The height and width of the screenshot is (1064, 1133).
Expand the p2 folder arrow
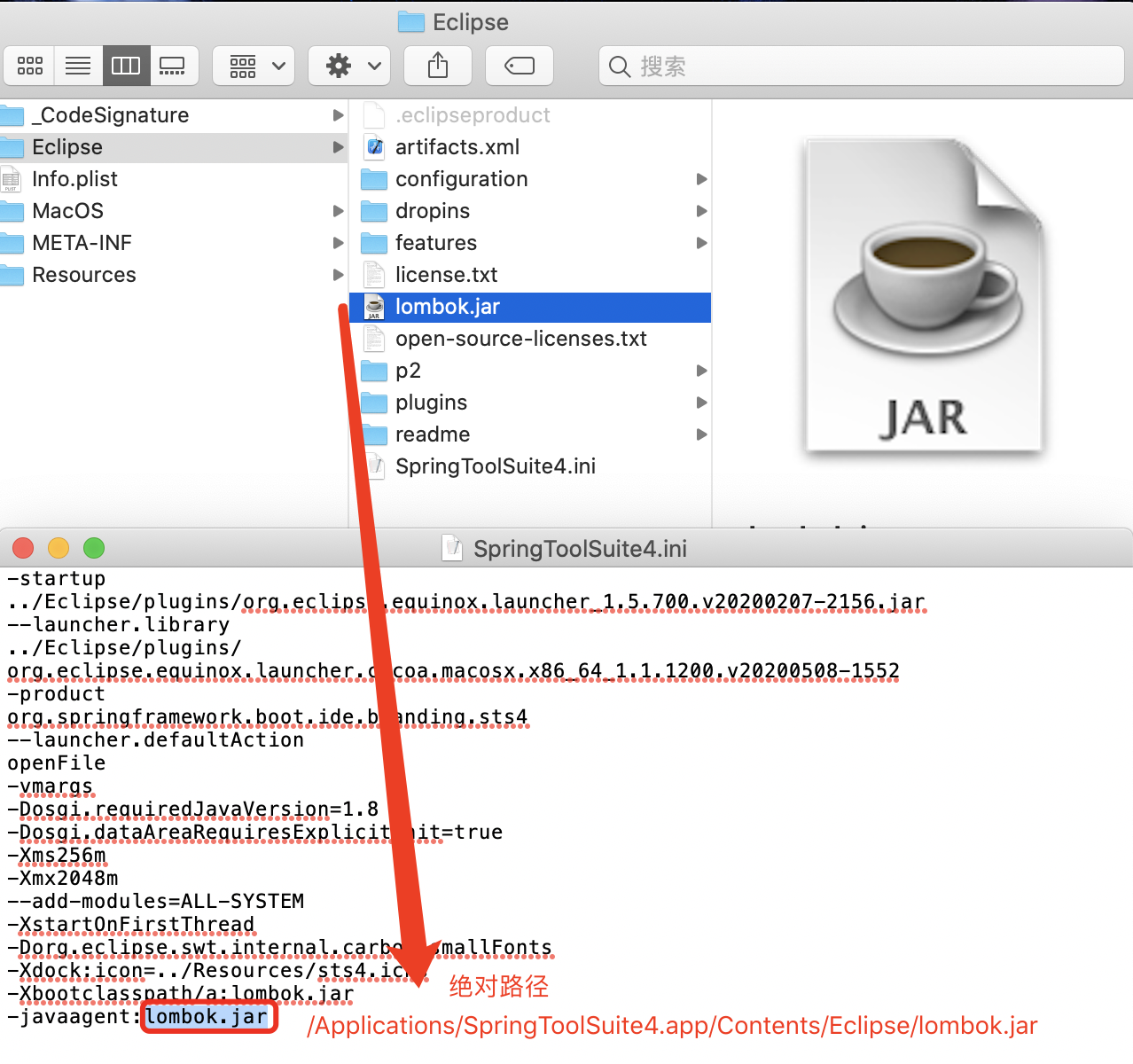(x=701, y=371)
